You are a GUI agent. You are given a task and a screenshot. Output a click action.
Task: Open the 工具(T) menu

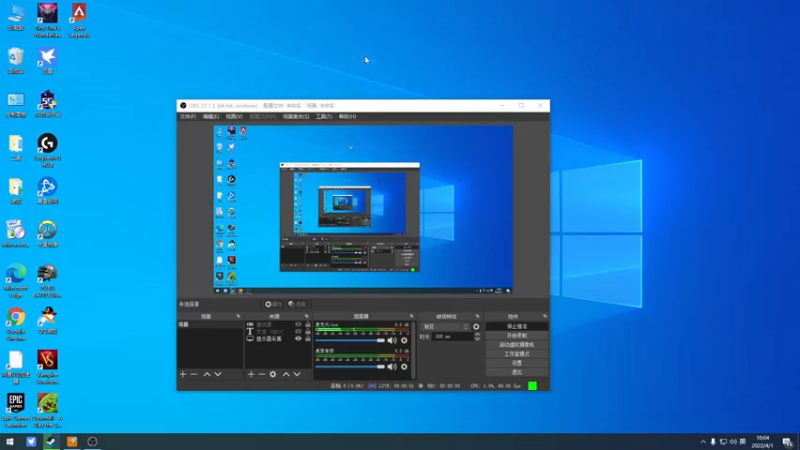(x=323, y=117)
